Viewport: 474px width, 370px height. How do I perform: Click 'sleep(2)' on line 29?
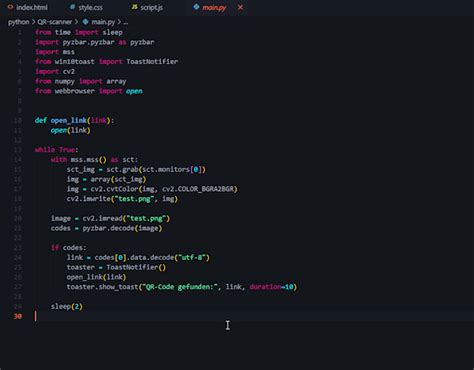tap(67, 306)
